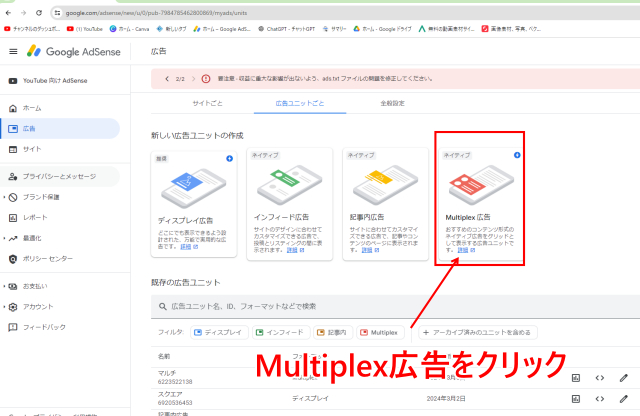The width and height of the screenshot is (640, 416).
Task: Open the ホーム – Google AdS… bookmark
Action: [x=222, y=29]
